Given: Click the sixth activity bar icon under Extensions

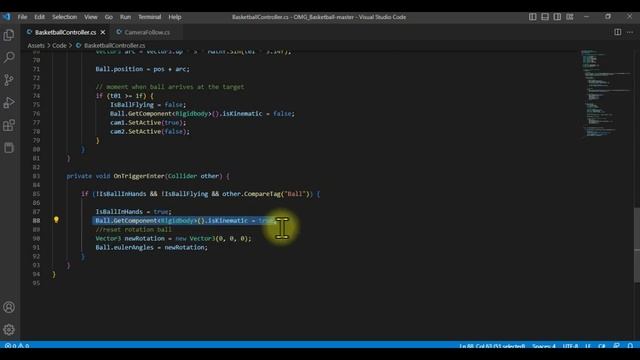Looking at the screenshot, I should click(x=9, y=147).
